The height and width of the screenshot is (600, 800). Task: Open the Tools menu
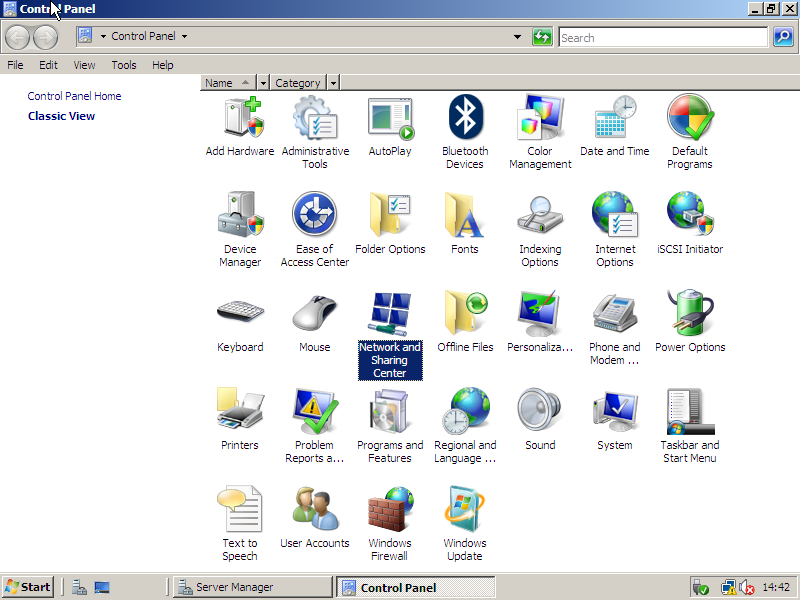click(124, 65)
